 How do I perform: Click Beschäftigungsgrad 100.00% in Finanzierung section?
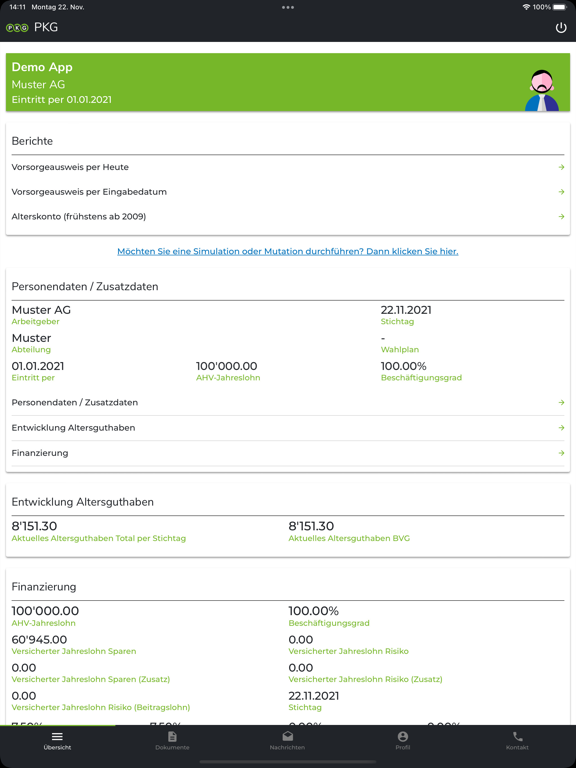click(x=313, y=611)
